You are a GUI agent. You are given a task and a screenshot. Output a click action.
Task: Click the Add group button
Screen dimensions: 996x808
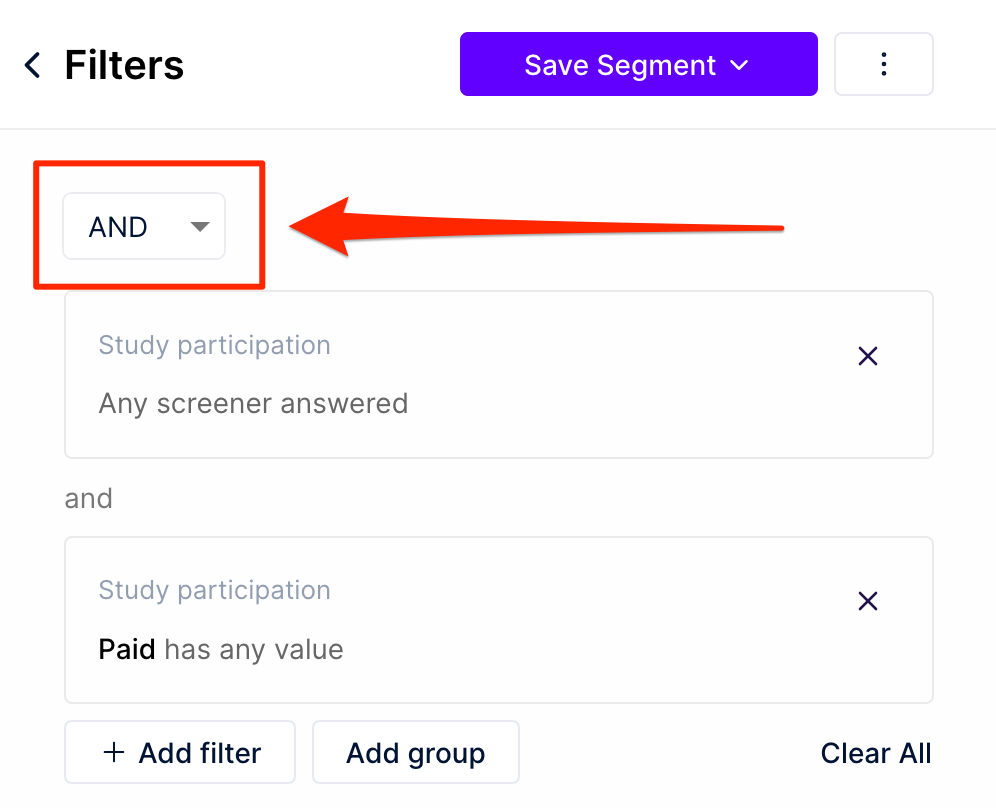click(x=415, y=752)
